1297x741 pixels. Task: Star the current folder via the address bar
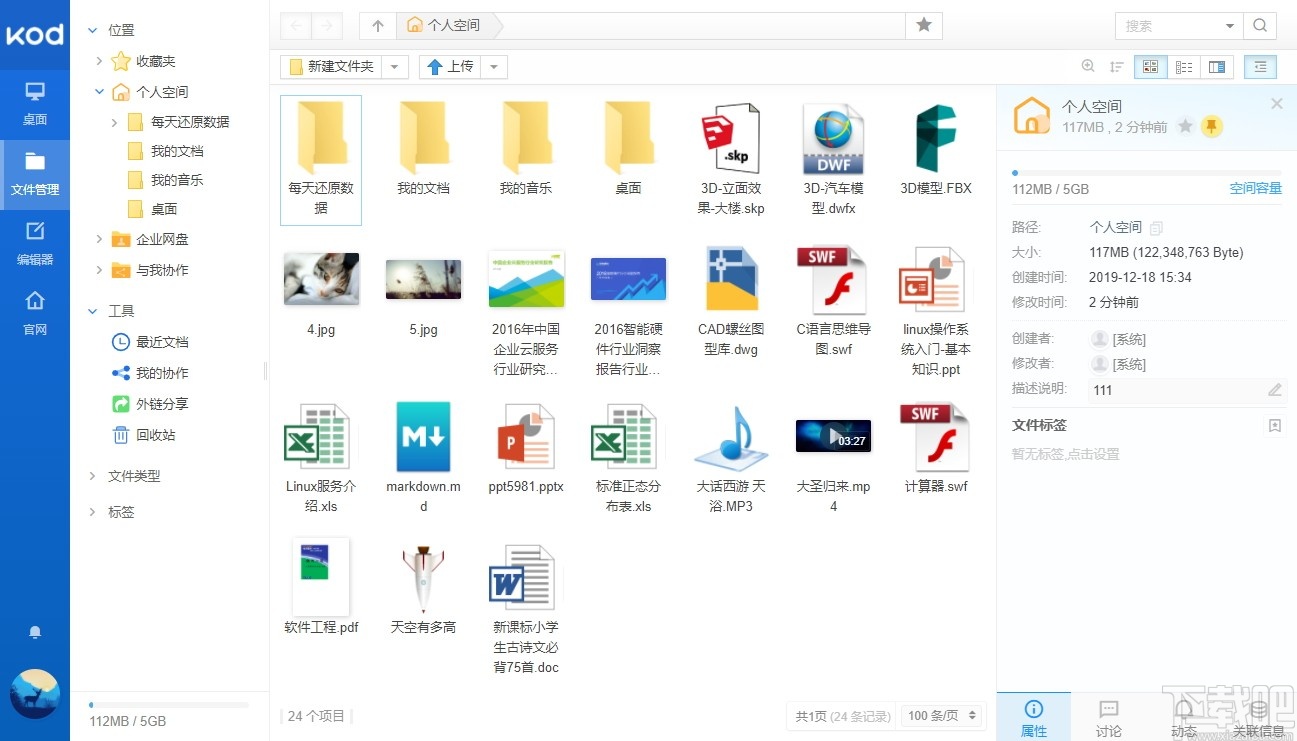(924, 26)
